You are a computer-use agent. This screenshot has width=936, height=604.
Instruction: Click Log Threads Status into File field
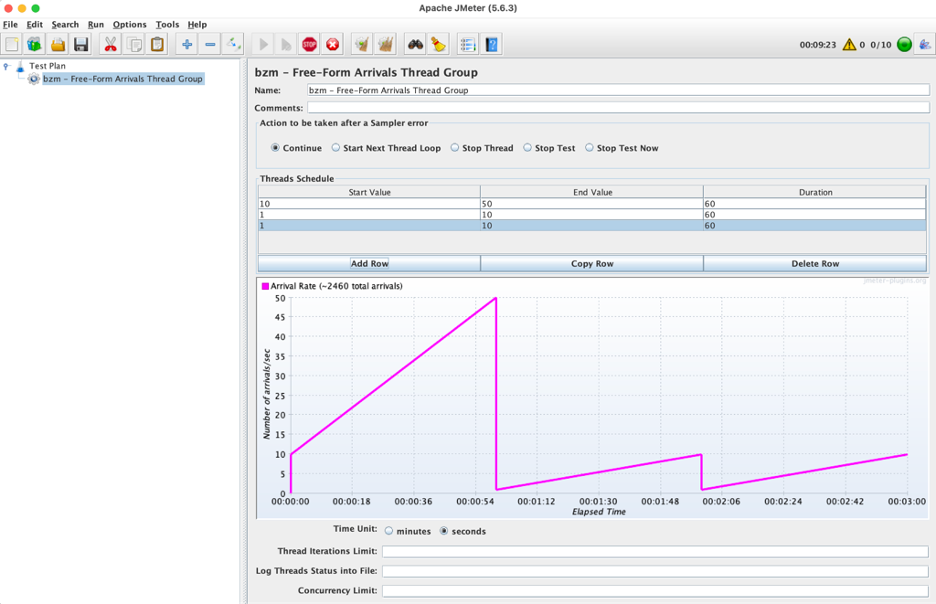pyautogui.click(x=655, y=571)
